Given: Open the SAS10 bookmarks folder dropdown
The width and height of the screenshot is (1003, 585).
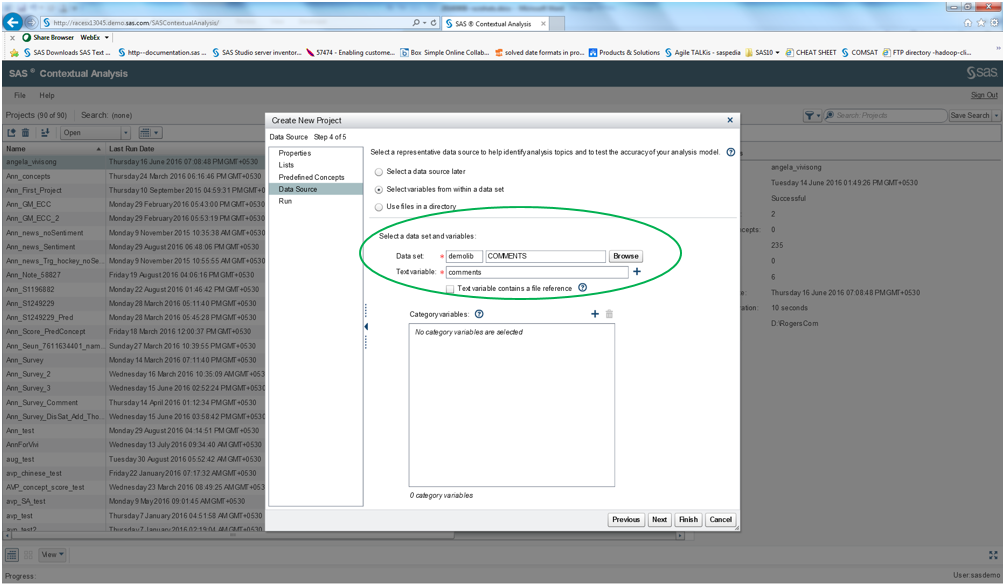Looking at the screenshot, I should pyautogui.click(x=762, y=52).
